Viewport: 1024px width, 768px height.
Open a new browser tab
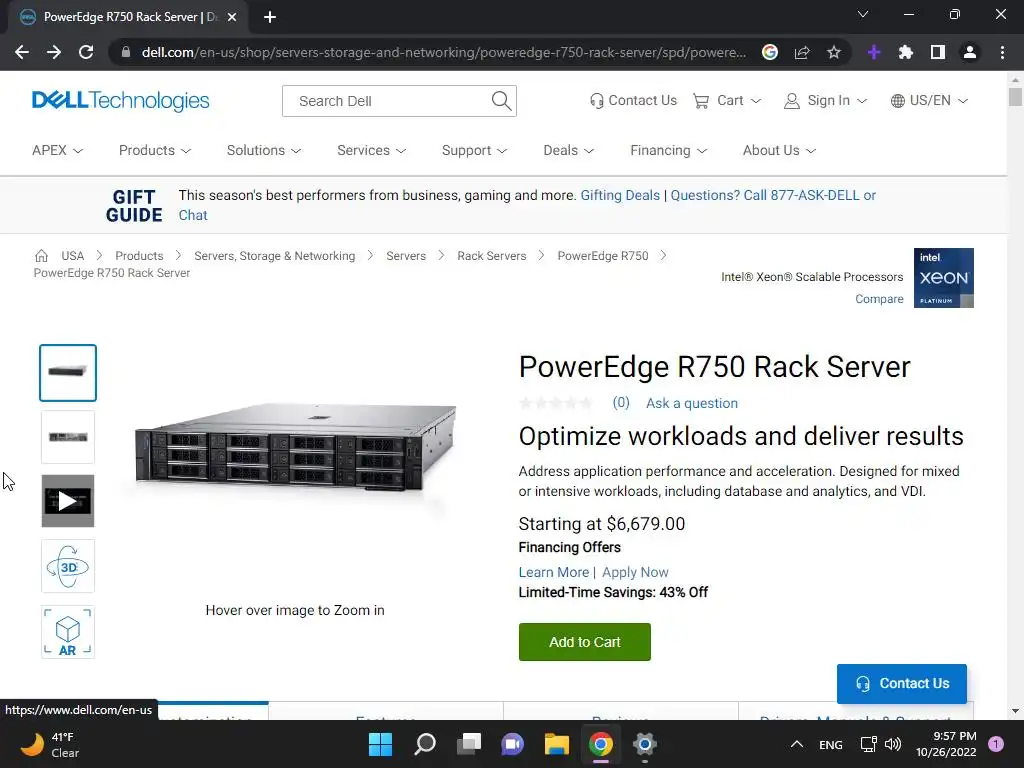point(270,18)
